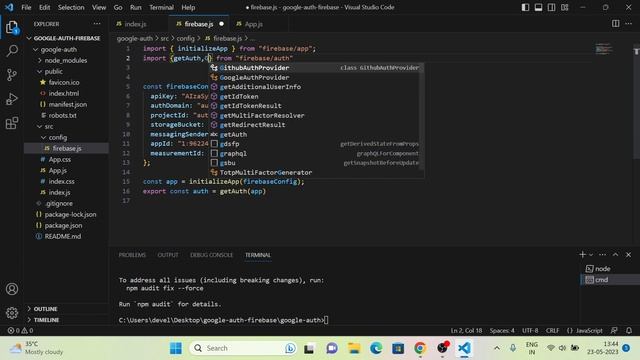Click the minimap code overview
This screenshot has height=360, width=640.
(x=604, y=49)
